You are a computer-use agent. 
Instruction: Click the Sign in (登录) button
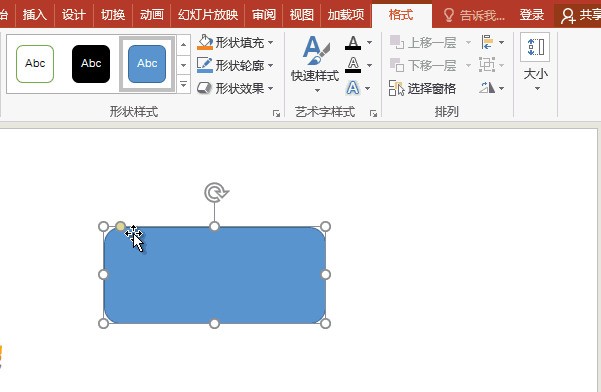click(x=532, y=15)
